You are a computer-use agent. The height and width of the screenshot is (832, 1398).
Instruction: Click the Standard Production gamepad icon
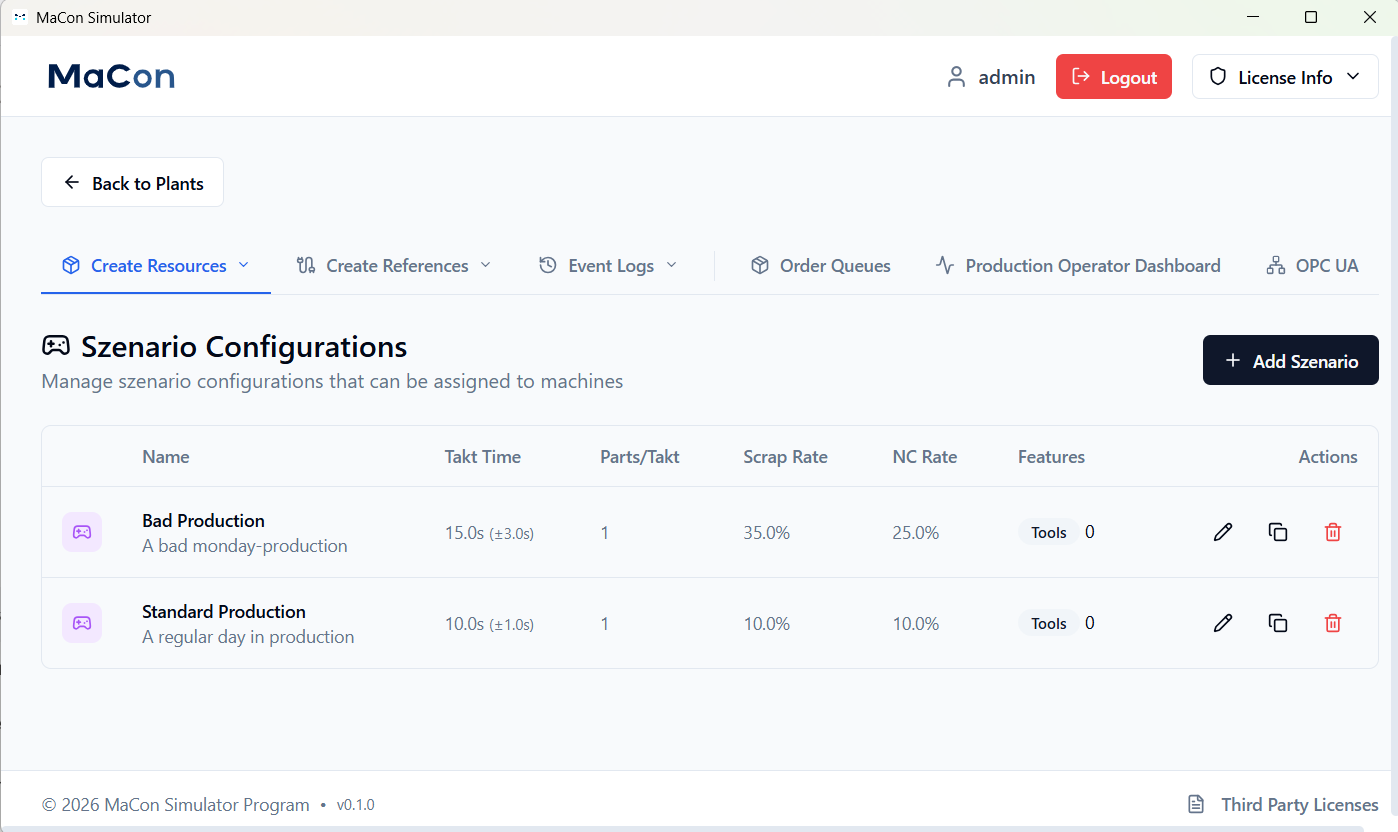click(82, 623)
